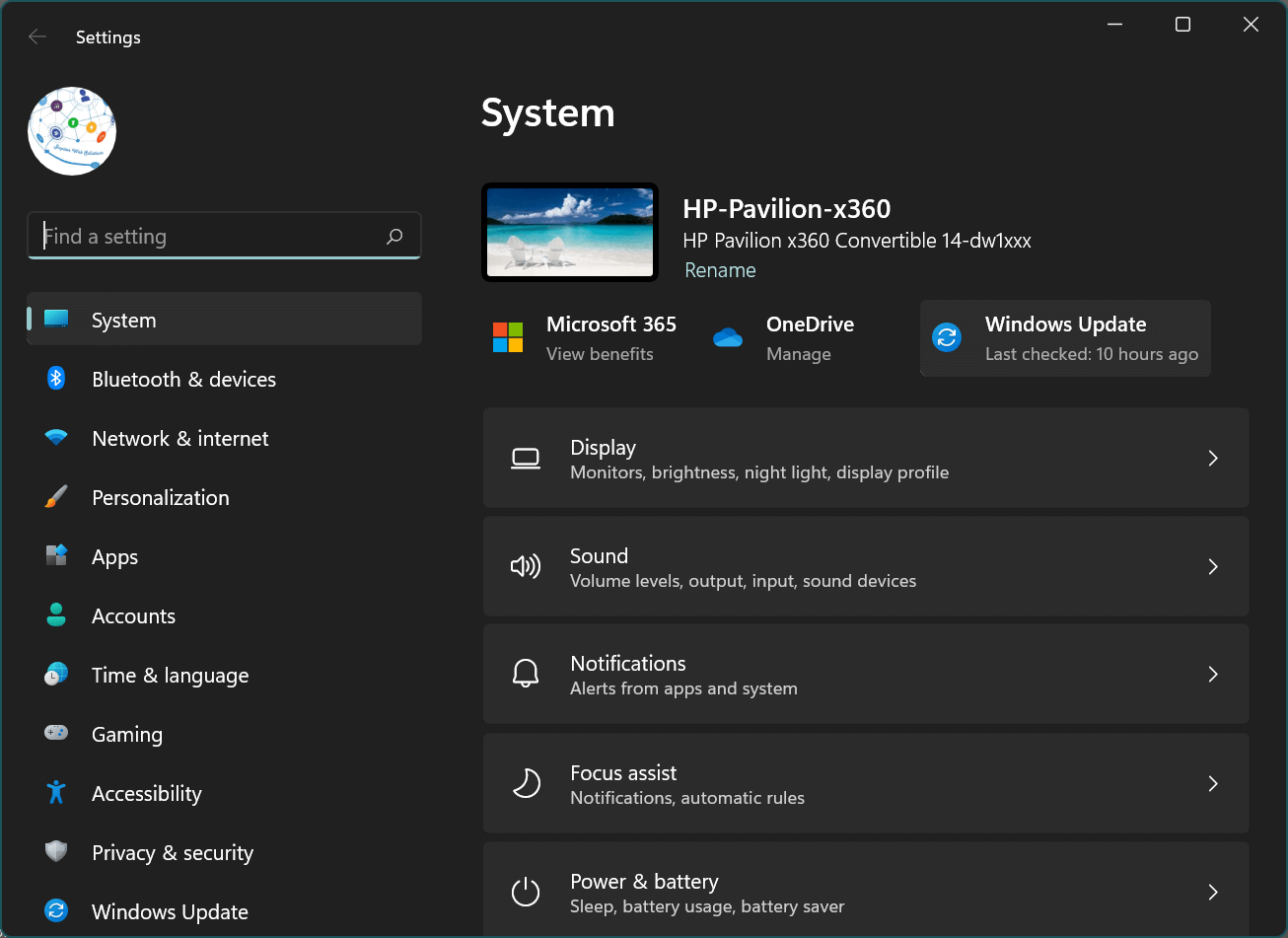This screenshot has width=1288, height=938.
Task: Click the Apps icon in sidebar
Action: [x=56, y=555]
